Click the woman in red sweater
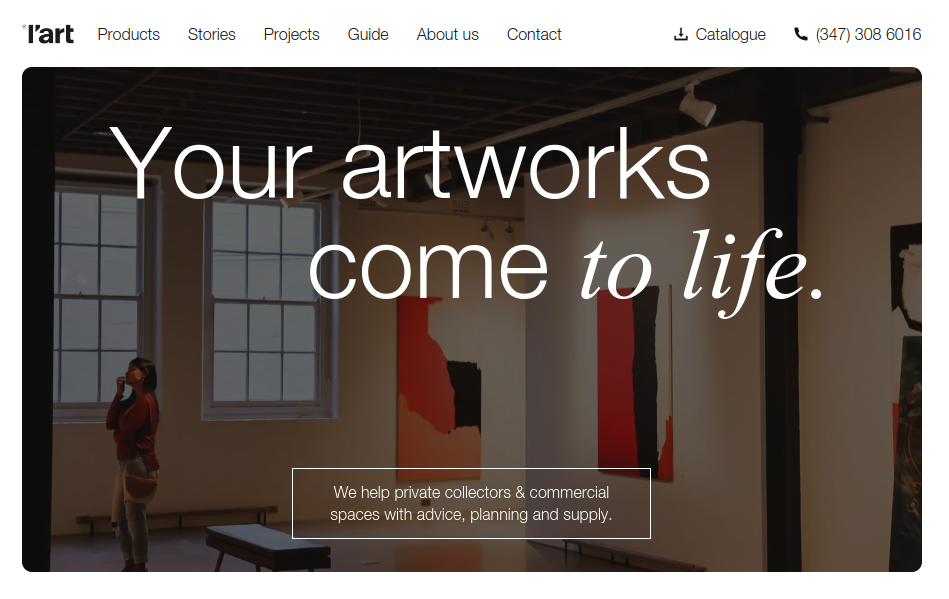Image resolution: width=949 pixels, height=599 pixels. tap(134, 465)
